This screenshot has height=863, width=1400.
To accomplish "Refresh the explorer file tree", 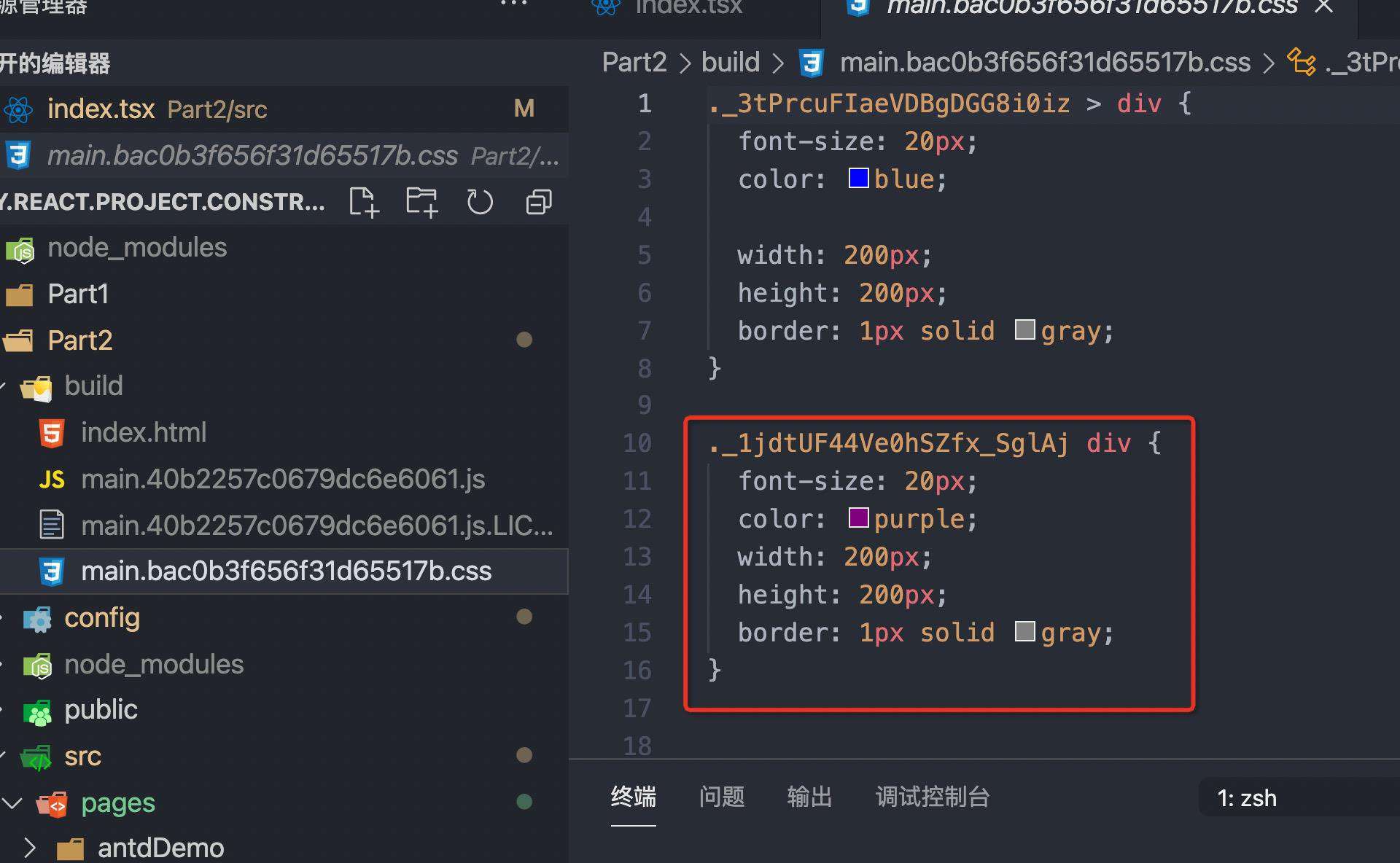I will coord(480,202).
